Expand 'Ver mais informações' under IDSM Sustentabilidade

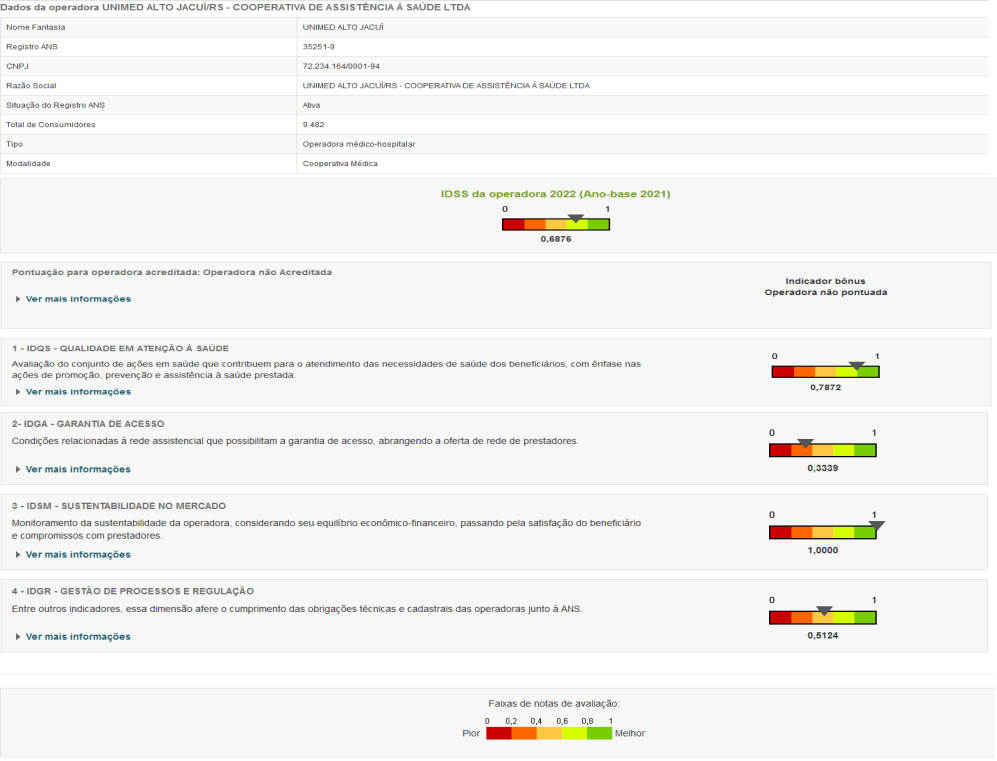(x=73, y=554)
